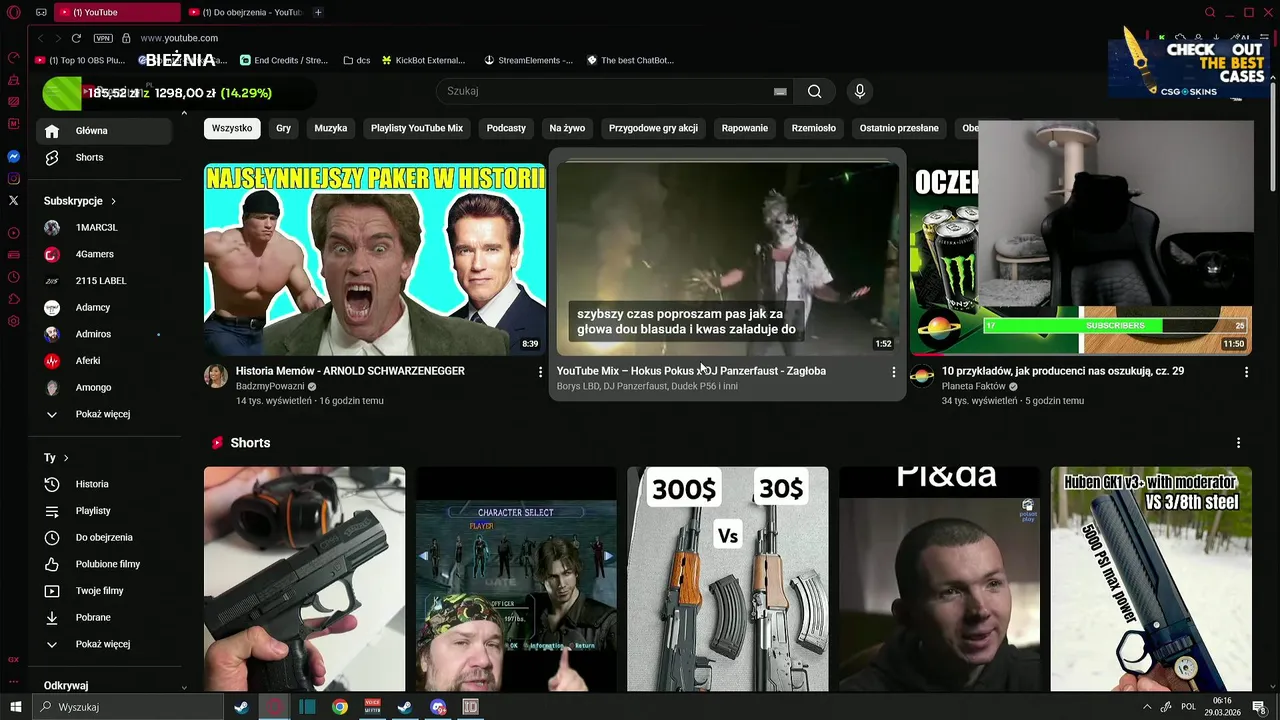Image resolution: width=1280 pixels, height=720 pixels.
Task: Open Planeta Faktów channel avatar
Action: pos(922,376)
